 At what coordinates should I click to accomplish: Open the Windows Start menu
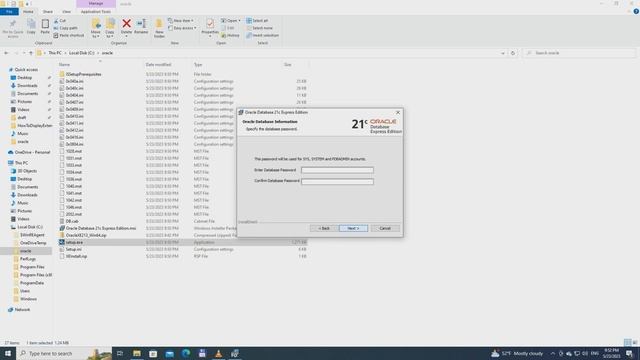pyautogui.click(x=8, y=353)
